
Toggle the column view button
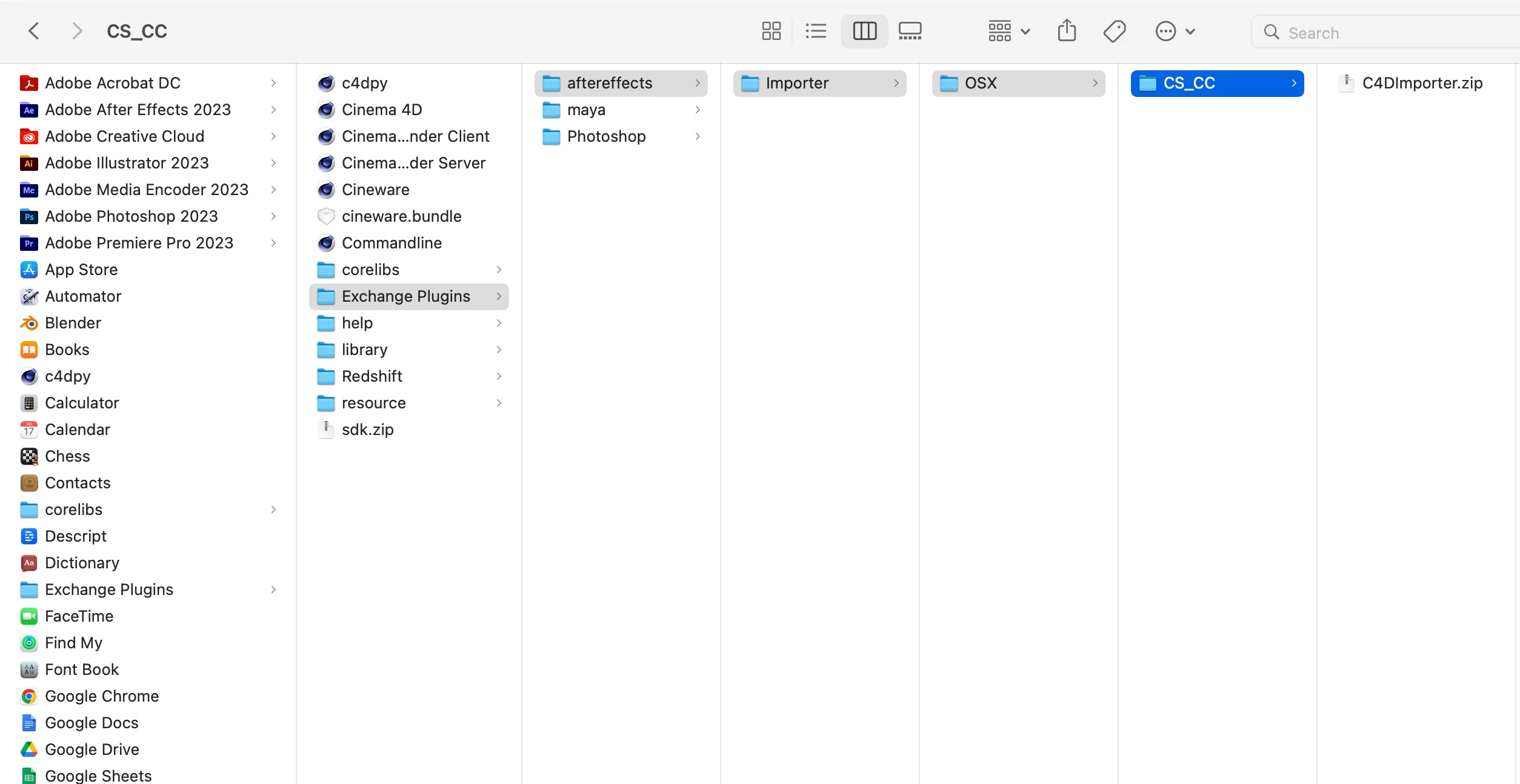tap(864, 31)
